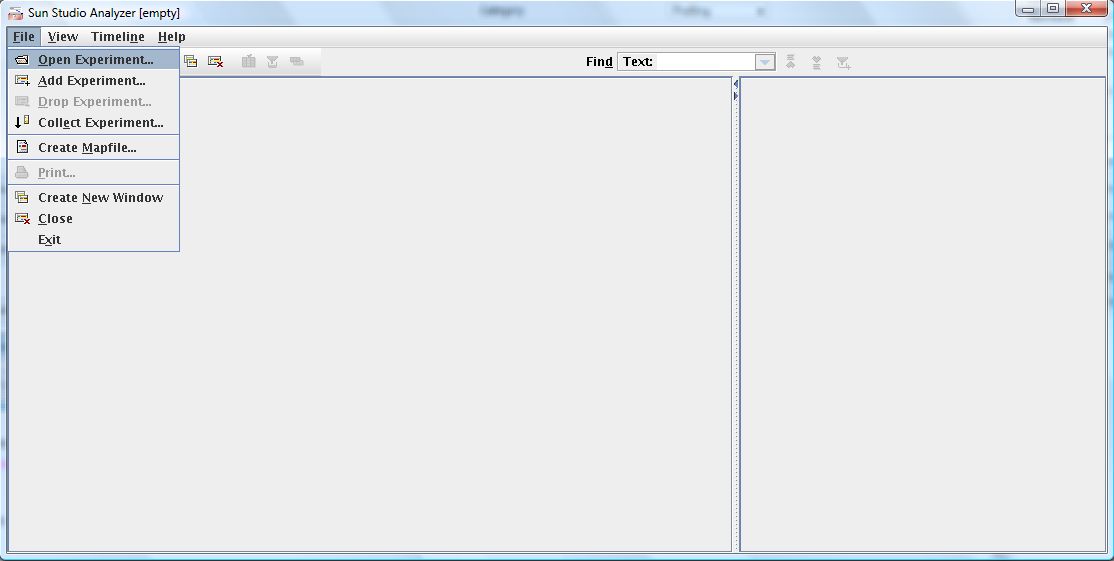Open the Help menu
Viewport: 1114px width, 561px height.
pos(171,37)
